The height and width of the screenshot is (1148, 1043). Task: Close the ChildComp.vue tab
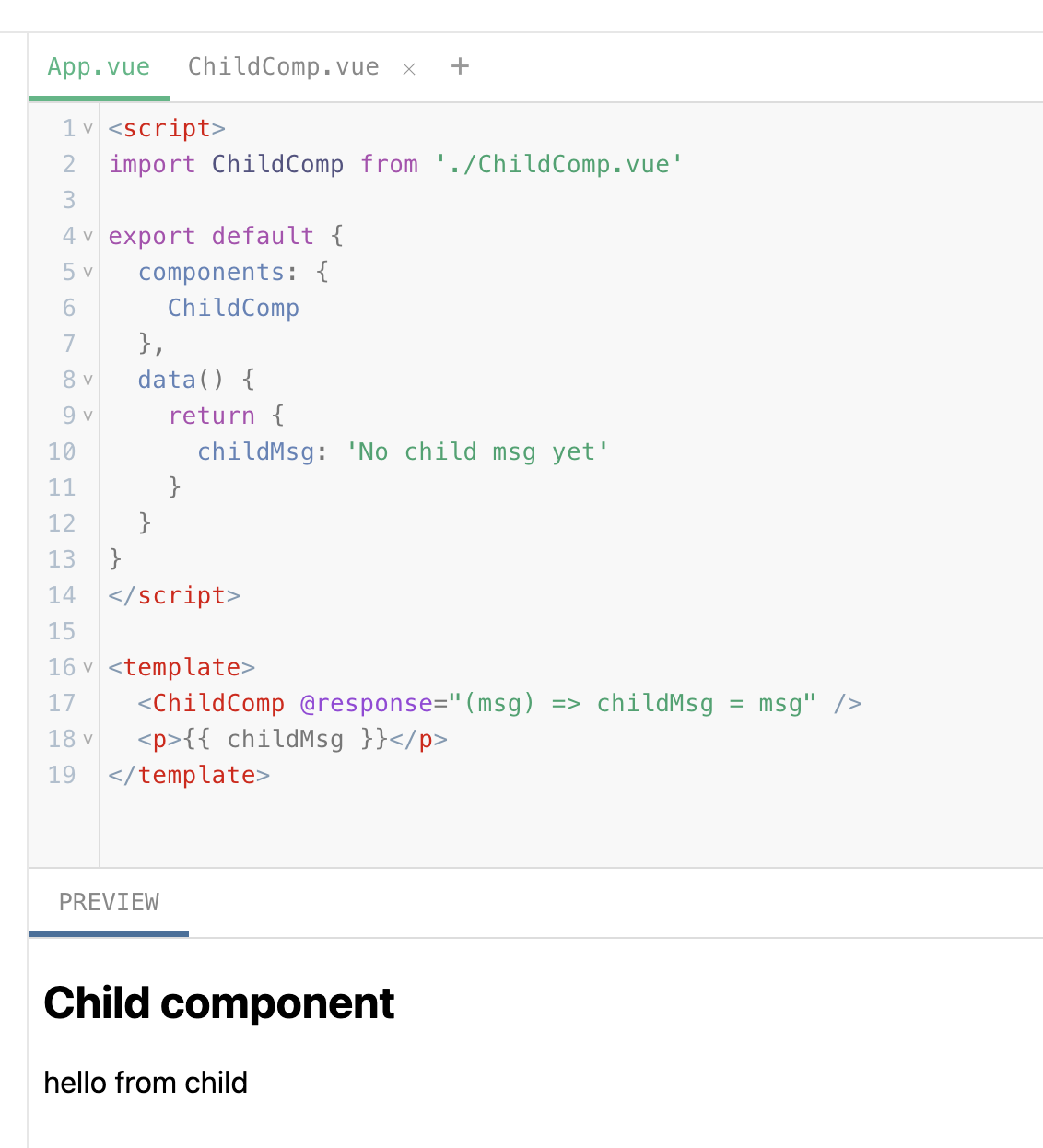(409, 69)
